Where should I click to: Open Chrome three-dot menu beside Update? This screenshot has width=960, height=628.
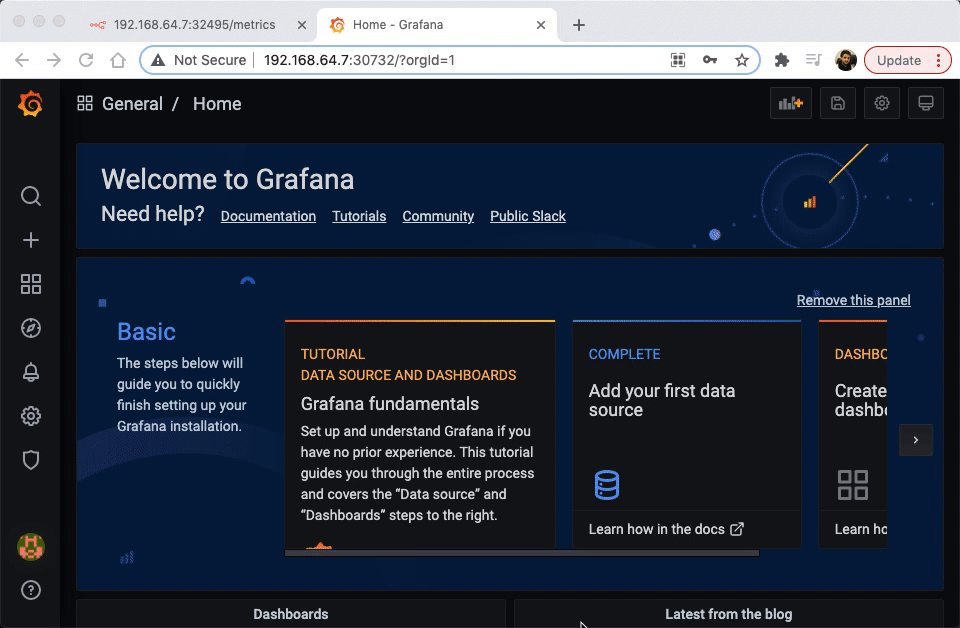pyautogui.click(x=939, y=60)
